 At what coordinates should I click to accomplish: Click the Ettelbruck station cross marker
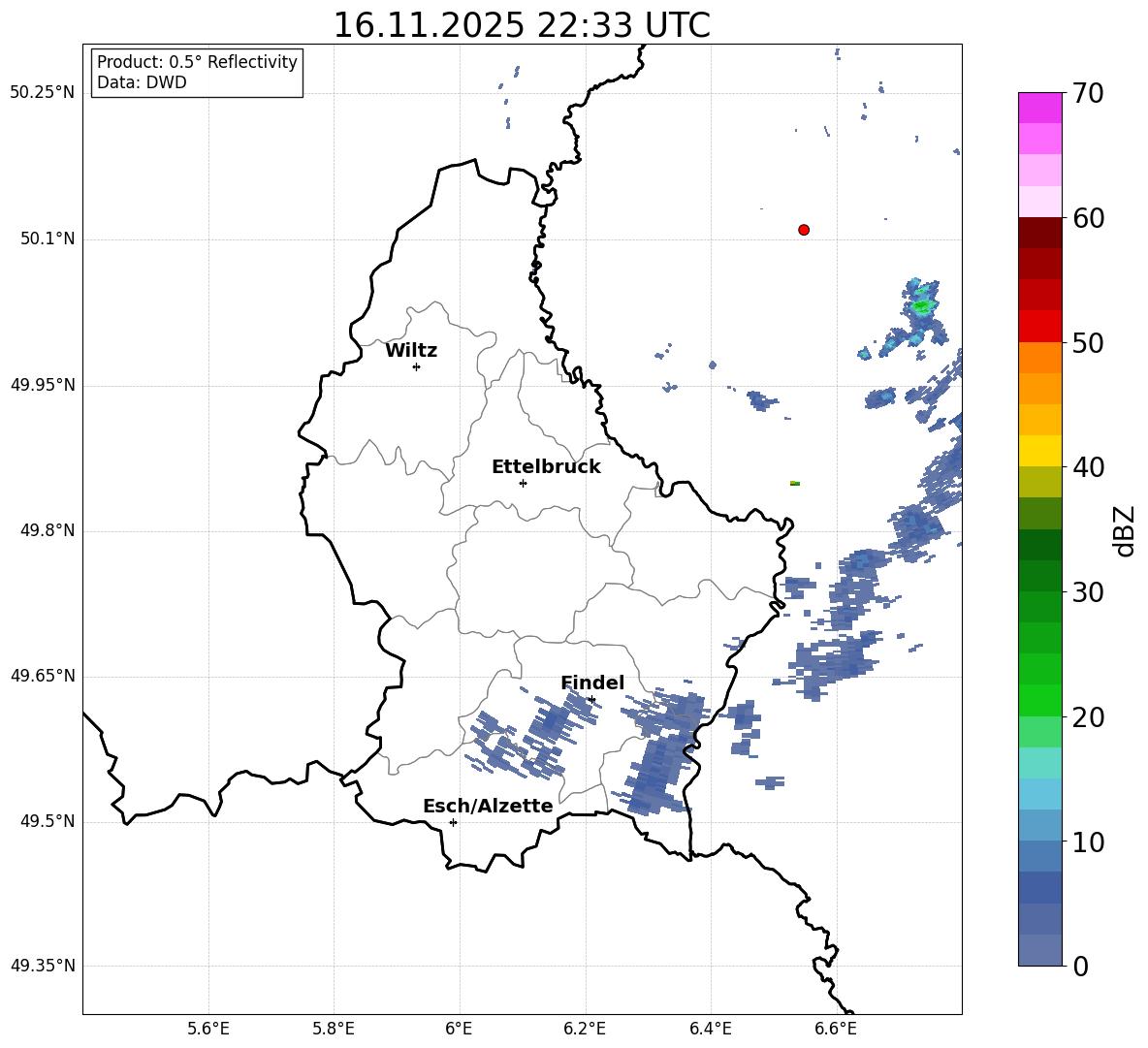tap(523, 483)
